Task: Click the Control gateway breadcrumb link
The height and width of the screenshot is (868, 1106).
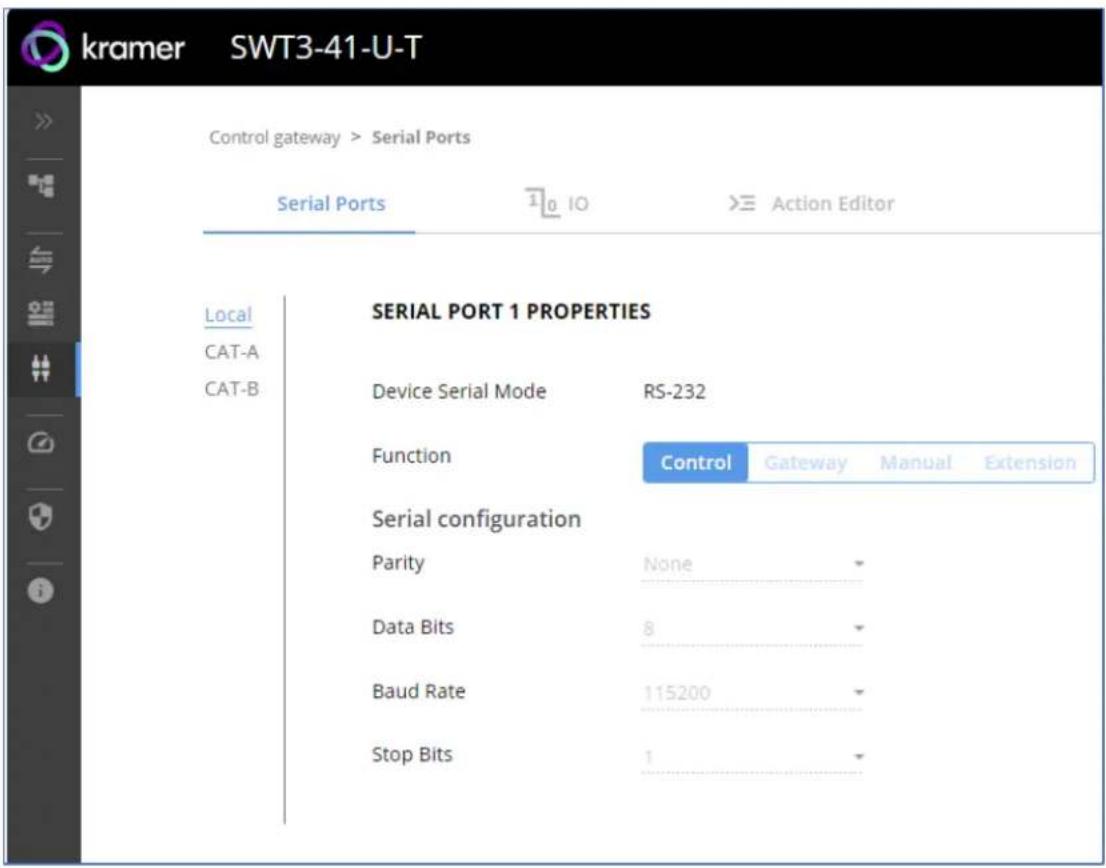Action: [274, 137]
